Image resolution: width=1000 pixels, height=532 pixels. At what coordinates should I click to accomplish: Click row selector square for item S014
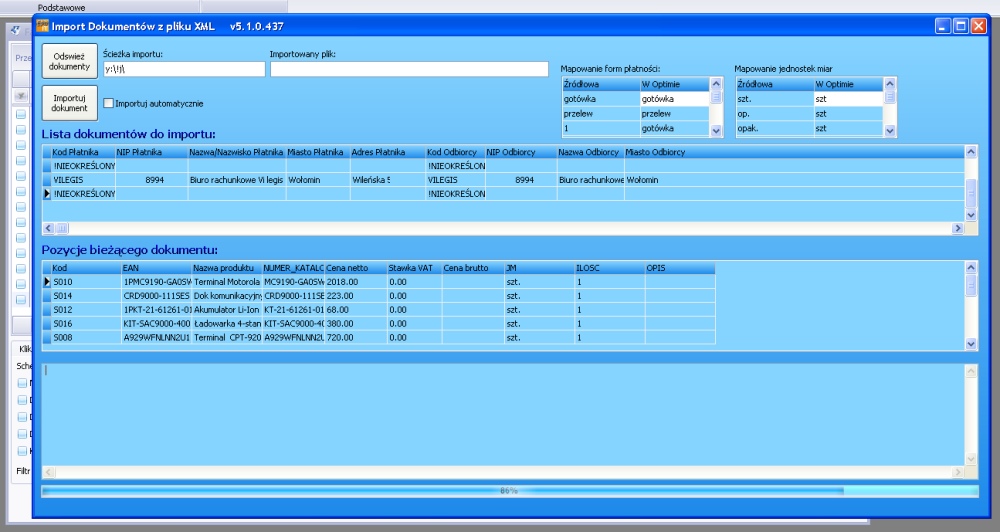click(46, 296)
